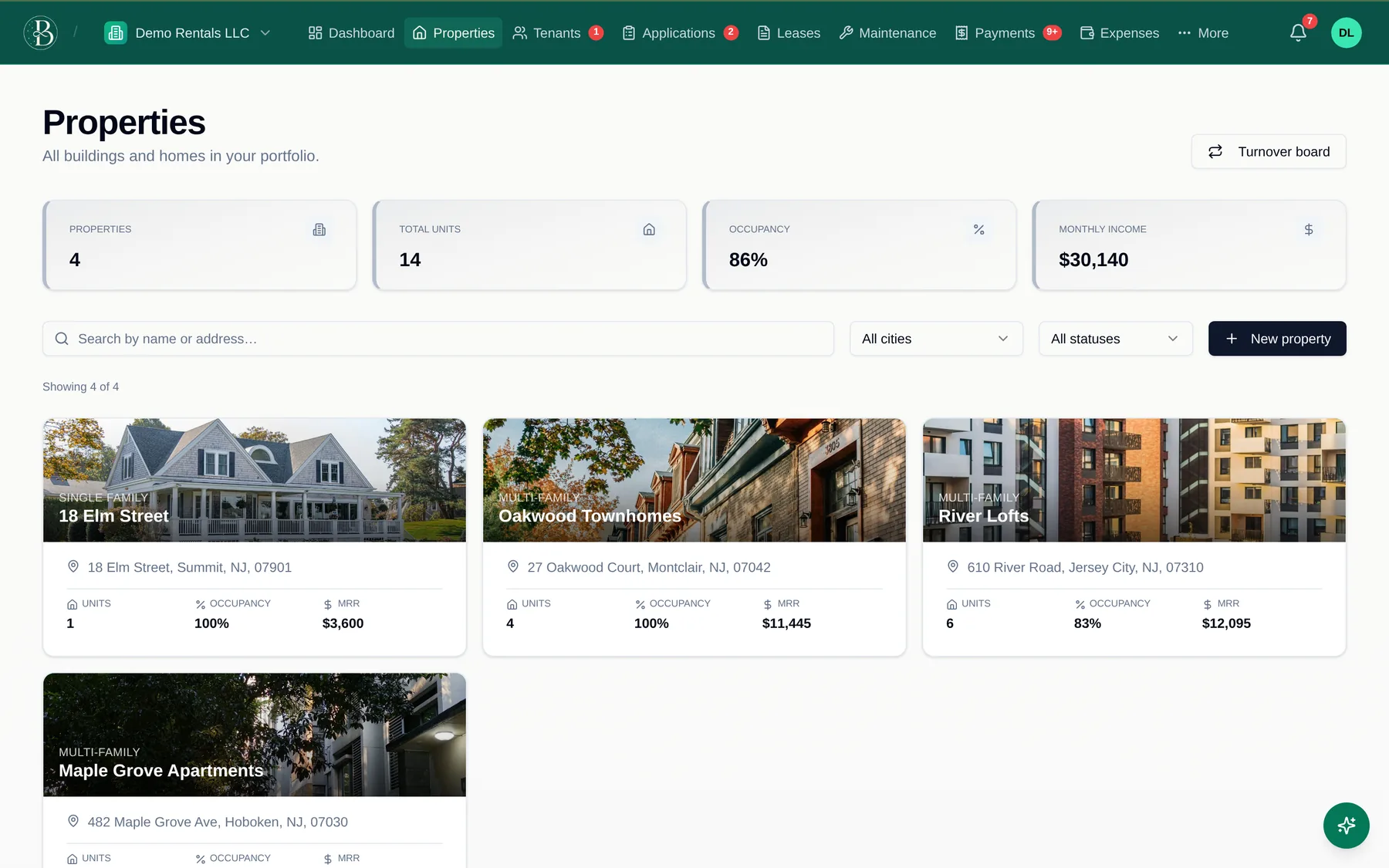Click the $30,140 monthly income figure
This screenshot has height=868, width=1389.
1093,260
